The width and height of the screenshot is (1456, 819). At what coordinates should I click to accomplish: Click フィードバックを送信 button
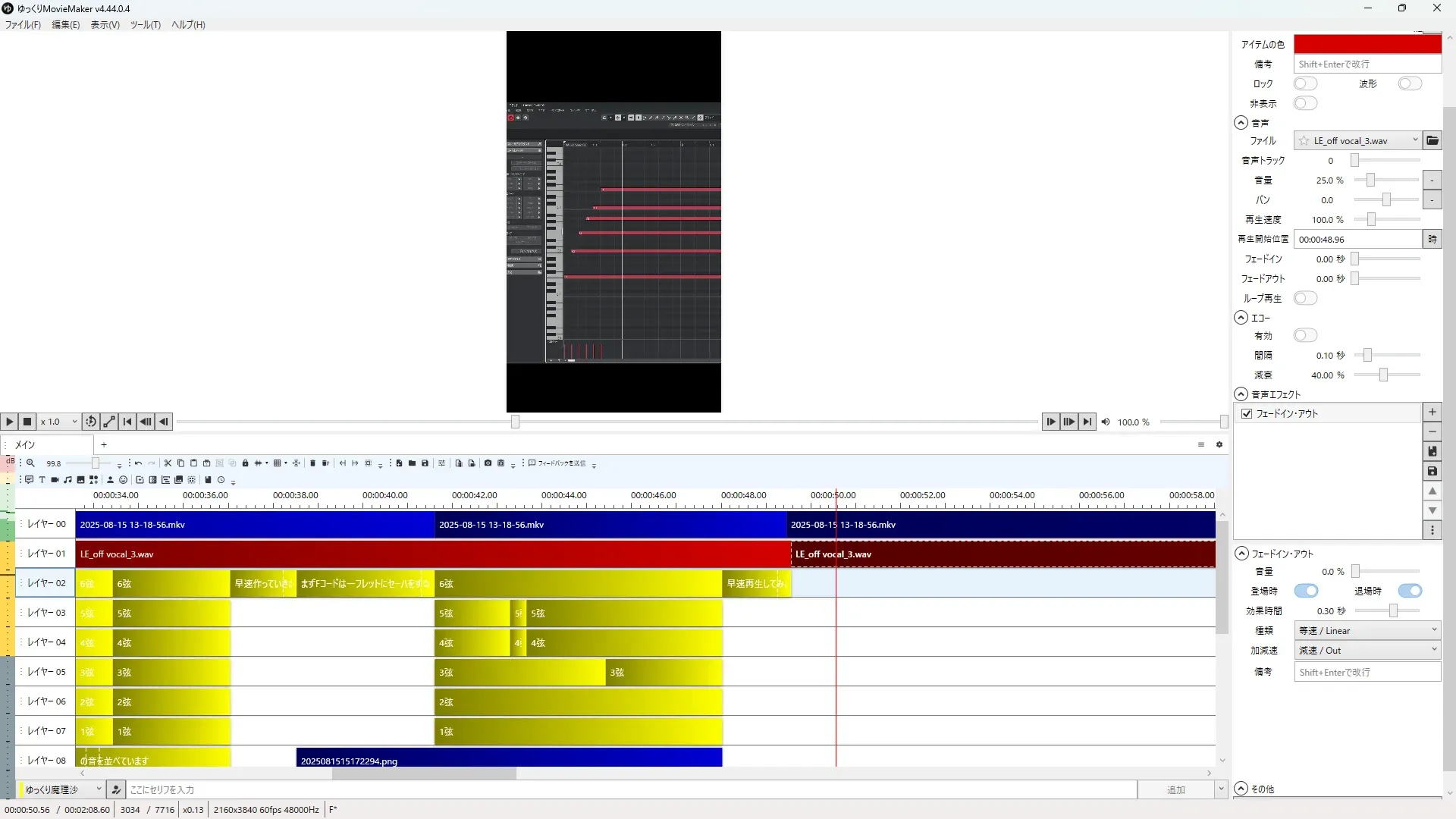(557, 463)
